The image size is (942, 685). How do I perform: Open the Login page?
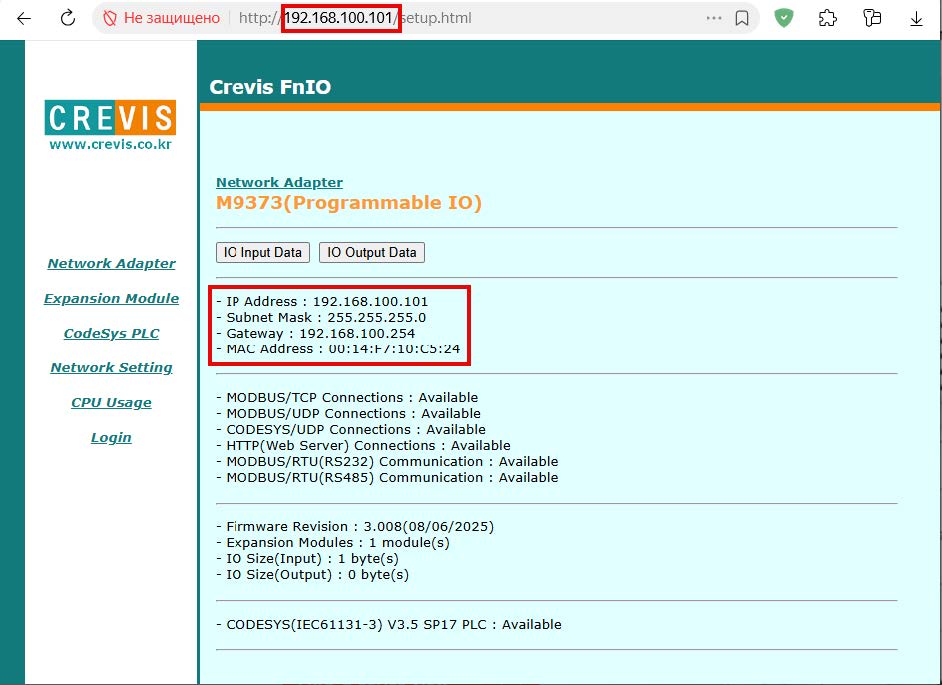(111, 437)
